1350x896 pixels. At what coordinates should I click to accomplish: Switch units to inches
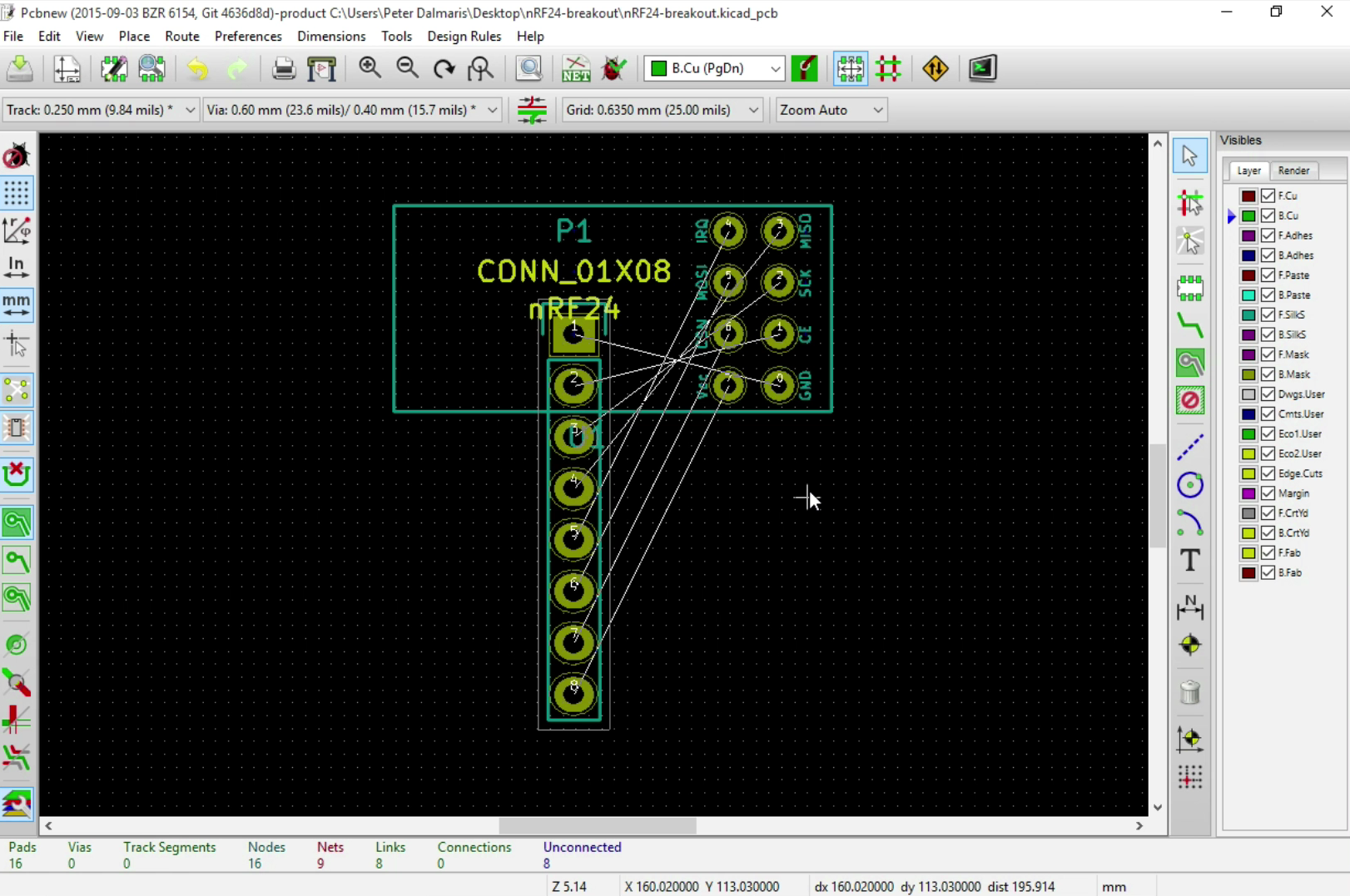(17, 266)
